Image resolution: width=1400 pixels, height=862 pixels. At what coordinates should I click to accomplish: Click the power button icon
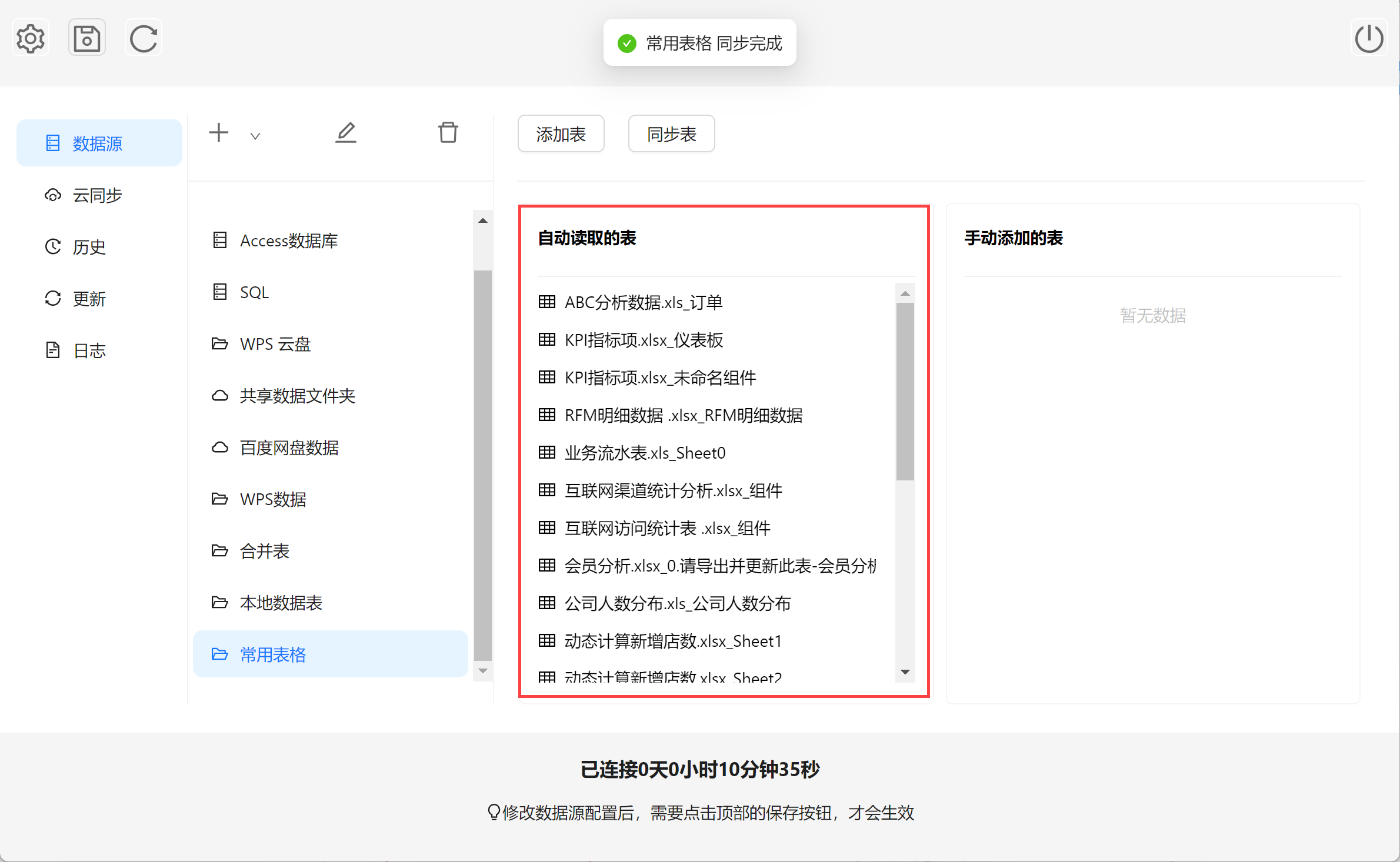click(x=1369, y=39)
